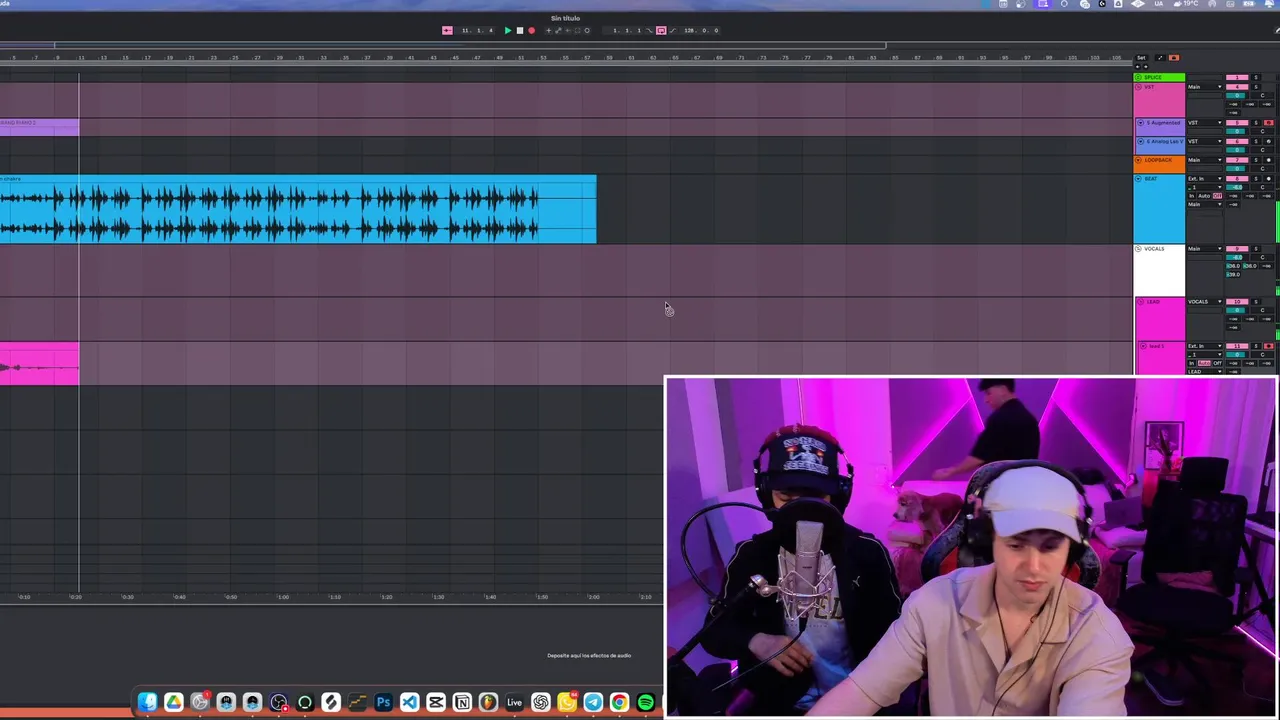Toggle the Automation Arm icon in transport
Image resolution: width=1280 pixels, height=720 pixels.
(558, 30)
